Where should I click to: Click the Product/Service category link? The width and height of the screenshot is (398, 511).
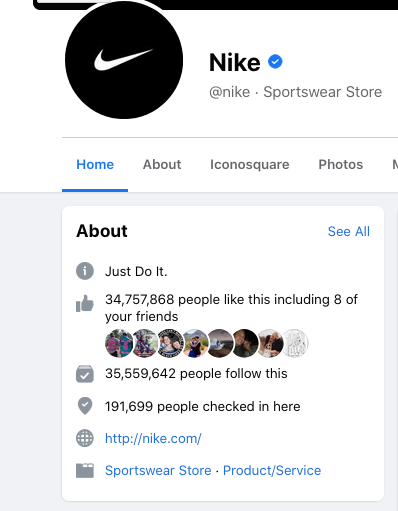[x=272, y=470]
